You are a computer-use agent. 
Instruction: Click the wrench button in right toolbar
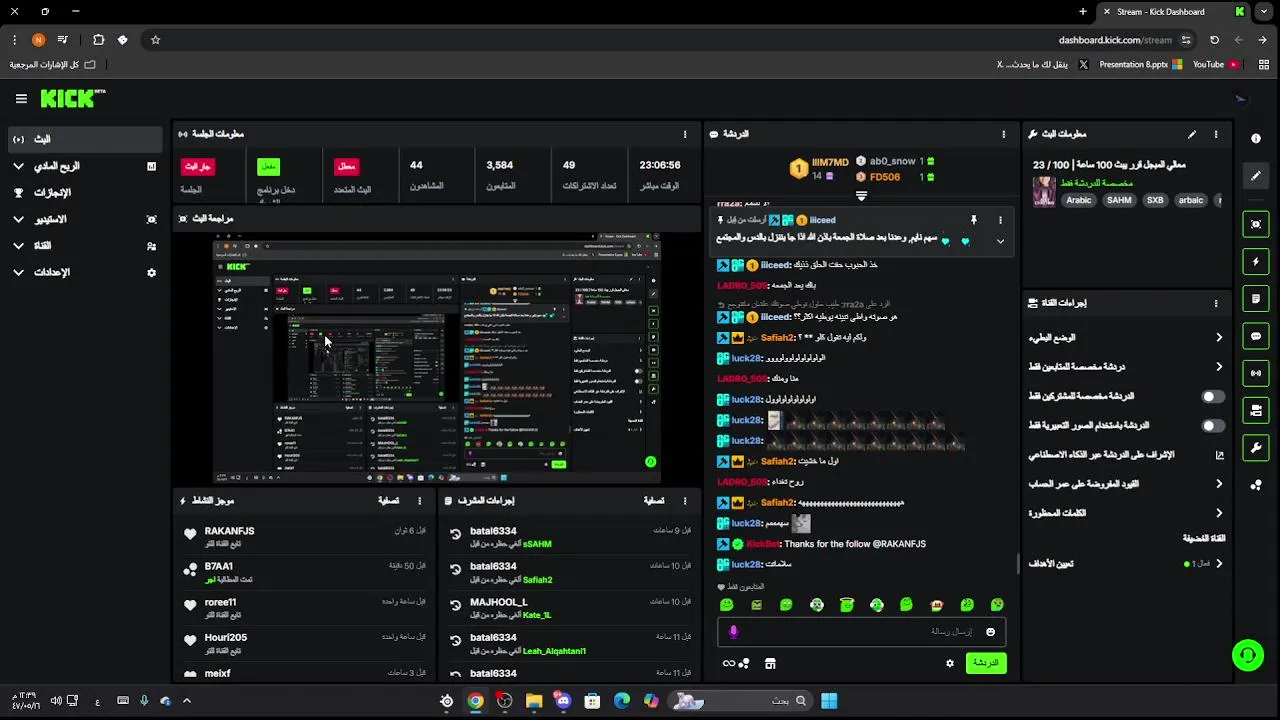1256,447
